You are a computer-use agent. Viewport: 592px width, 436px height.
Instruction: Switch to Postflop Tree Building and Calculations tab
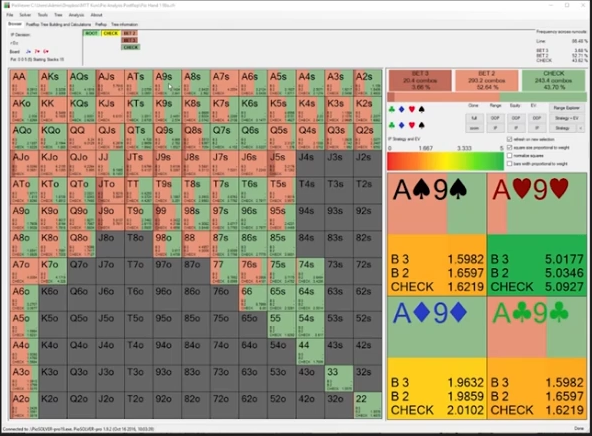click(59, 24)
